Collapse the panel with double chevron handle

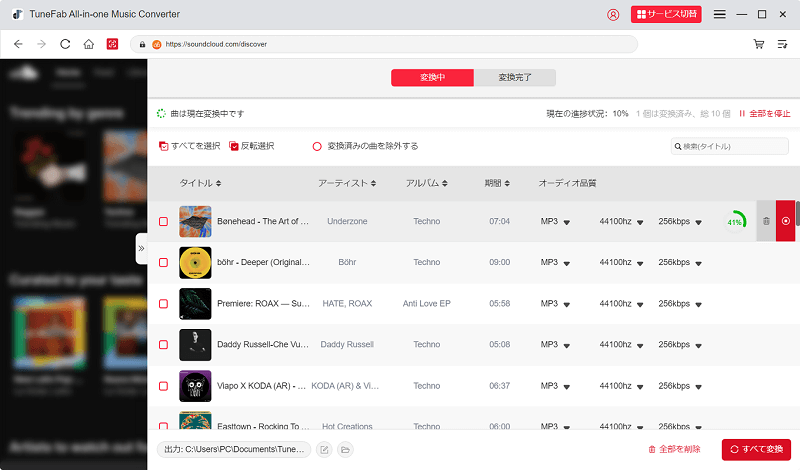(x=141, y=249)
